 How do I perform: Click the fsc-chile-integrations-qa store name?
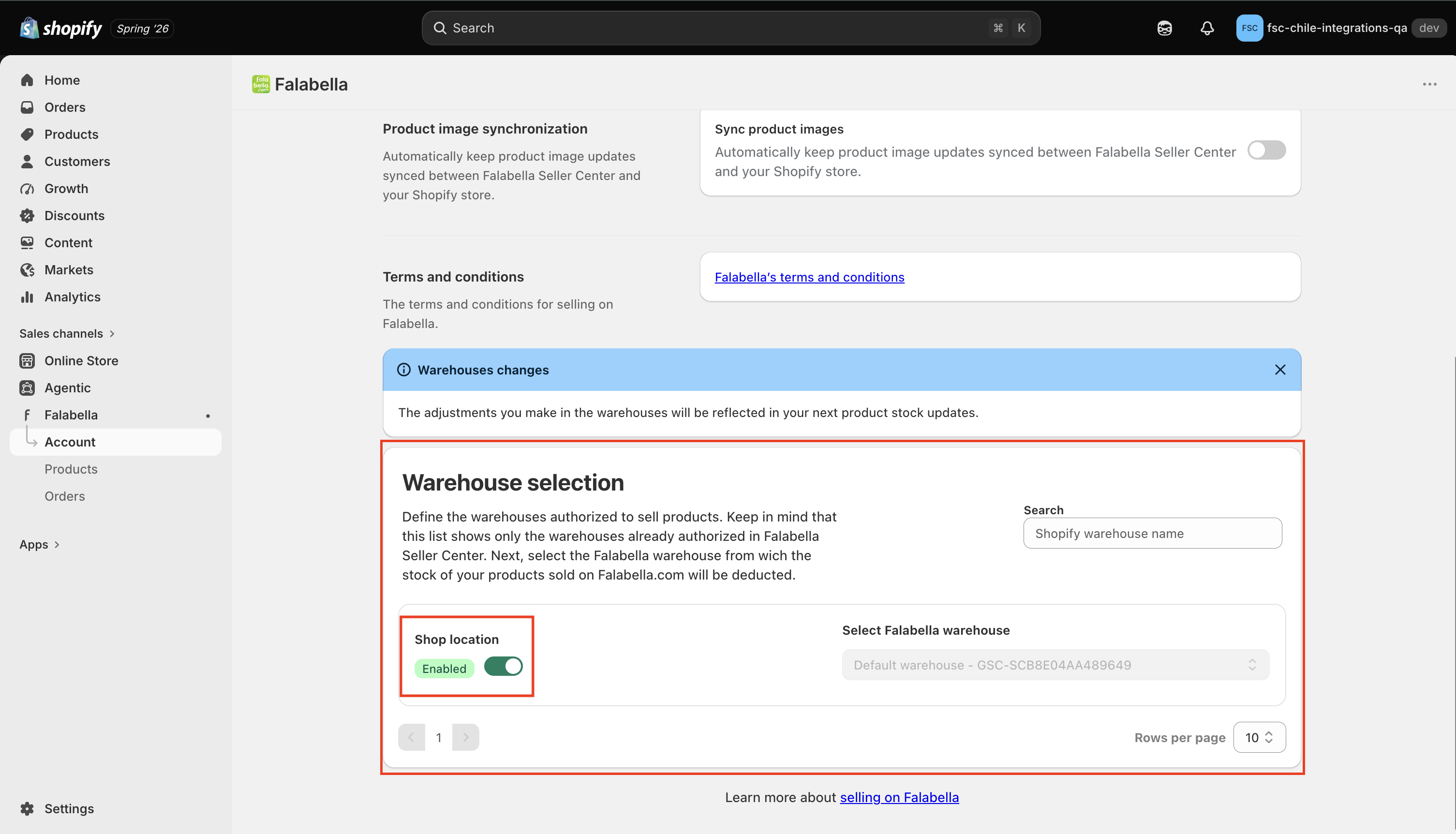pyautogui.click(x=1337, y=28)
